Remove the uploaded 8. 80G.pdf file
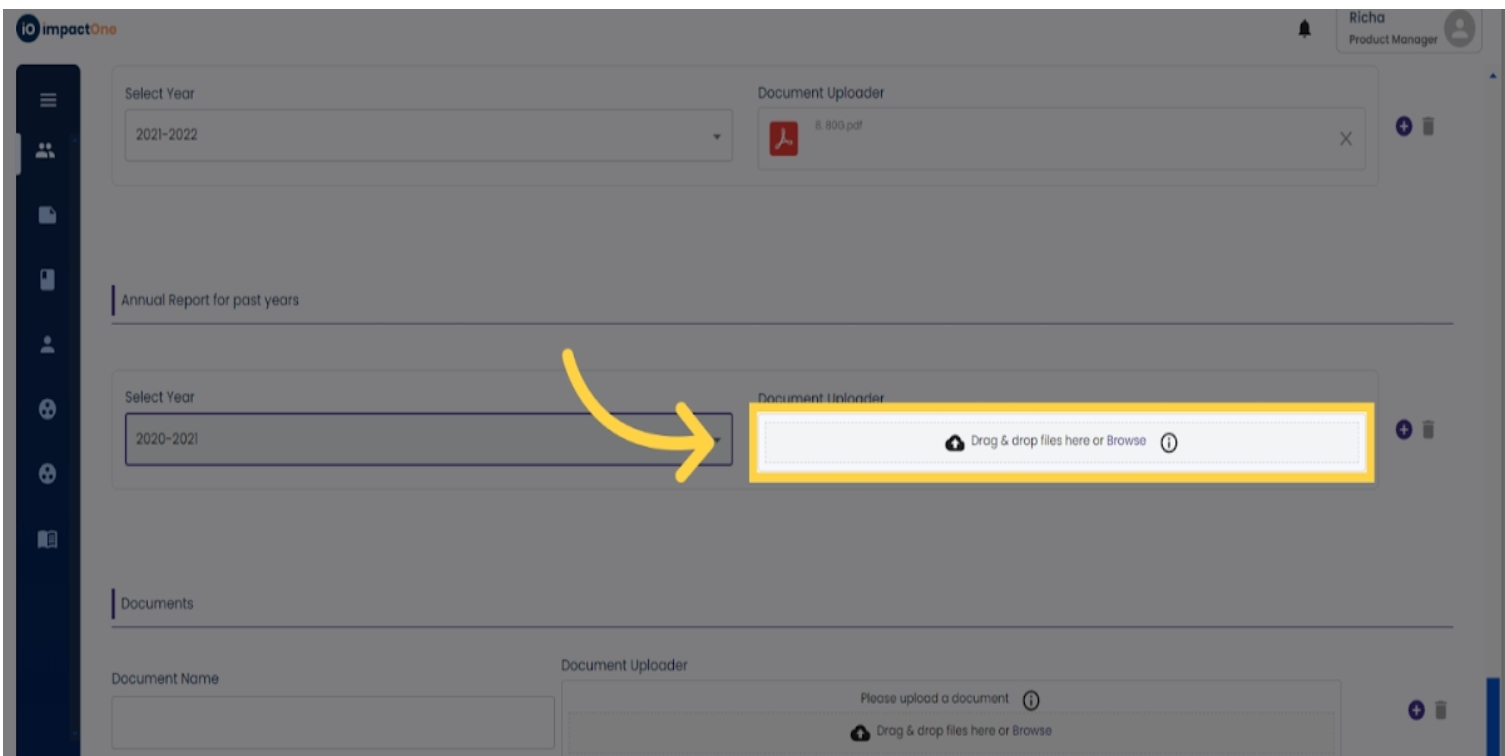The width and height of the screenshot is (1505, 756). pyautogui.click(x=1345, y=139)
